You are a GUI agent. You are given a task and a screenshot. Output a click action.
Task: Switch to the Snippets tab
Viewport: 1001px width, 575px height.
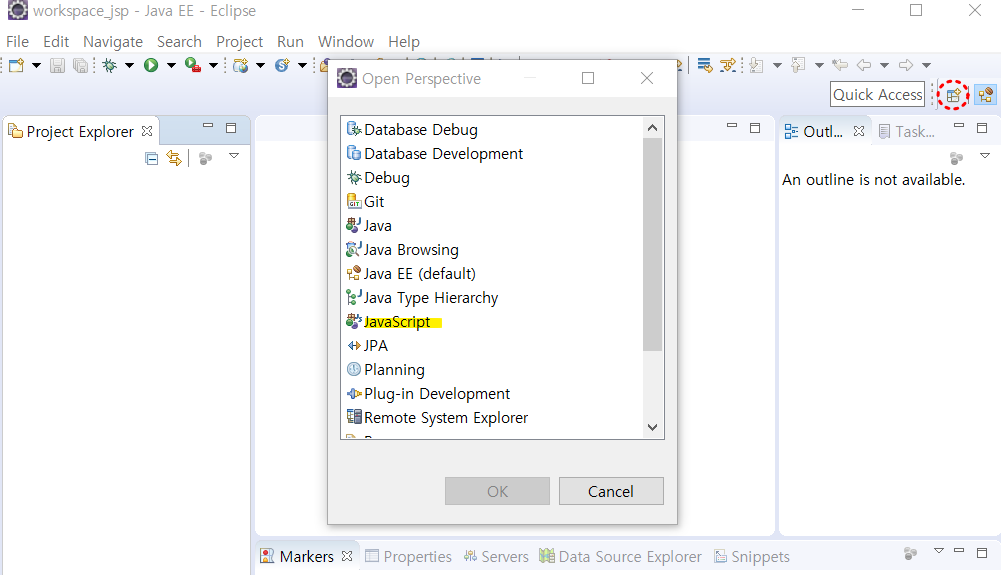click(751, 556)
